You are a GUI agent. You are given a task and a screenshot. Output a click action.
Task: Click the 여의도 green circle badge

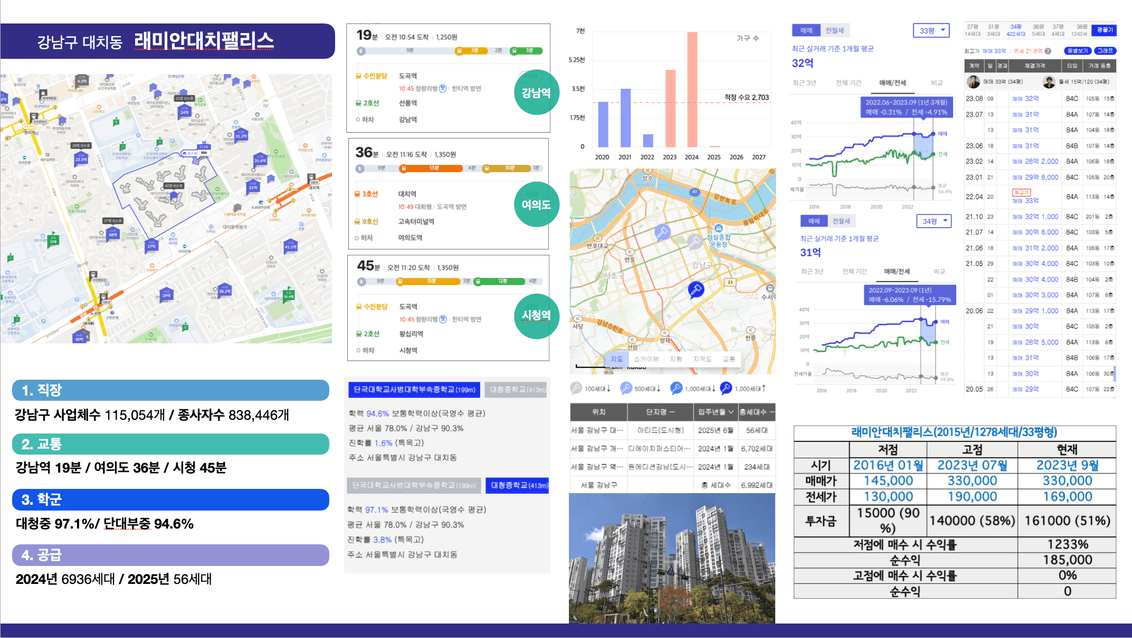tap(536, 205)
